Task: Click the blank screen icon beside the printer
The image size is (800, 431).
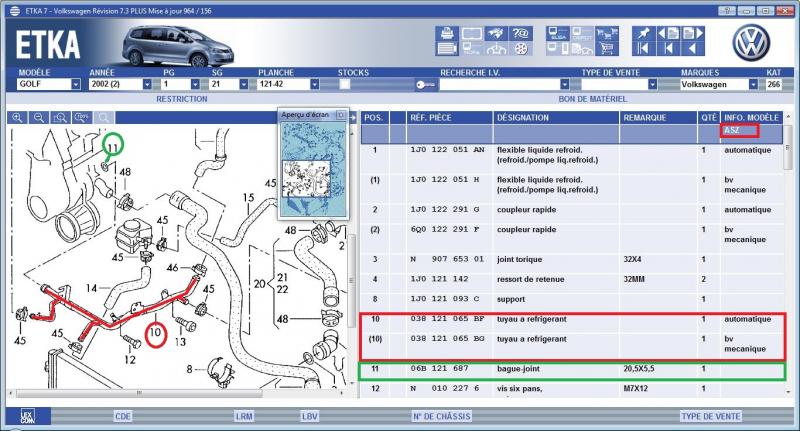Action: (471, 34)
